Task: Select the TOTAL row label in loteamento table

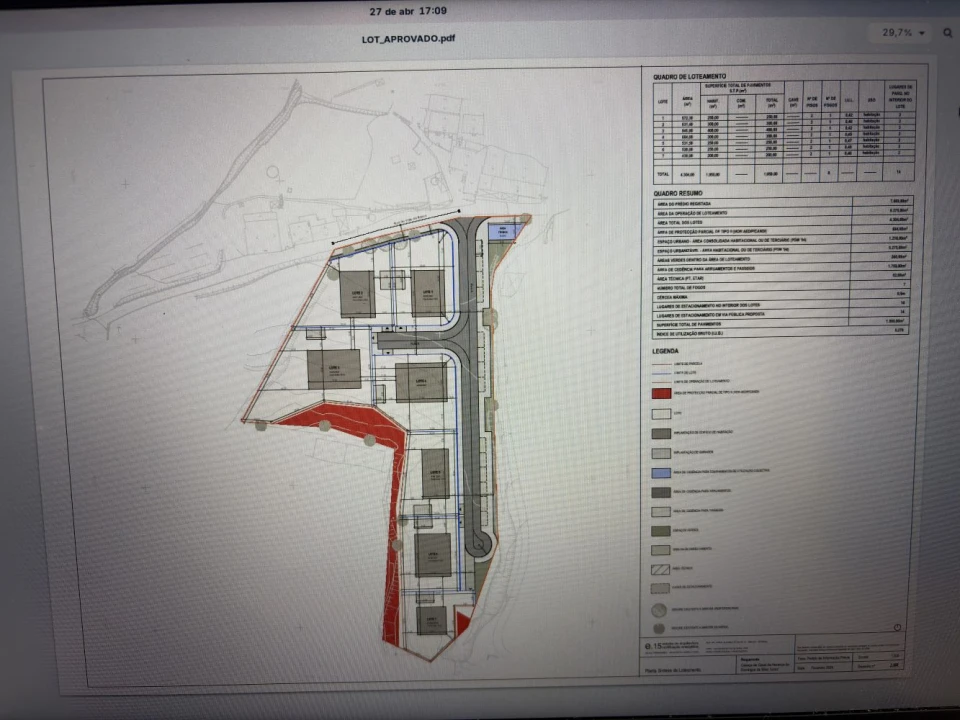Action: click(x=662, y=172)
